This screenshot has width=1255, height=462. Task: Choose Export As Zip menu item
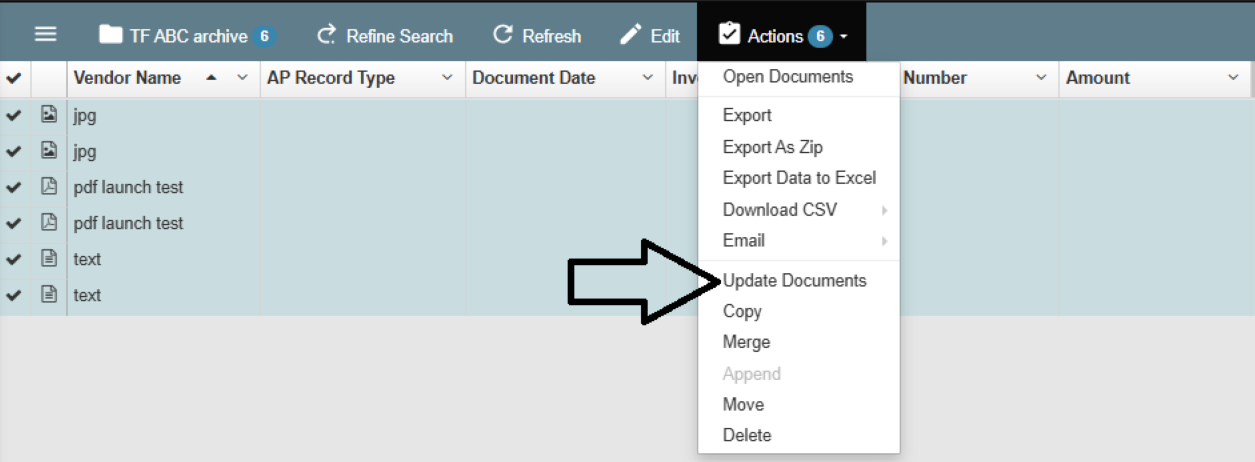pos(772,147)
